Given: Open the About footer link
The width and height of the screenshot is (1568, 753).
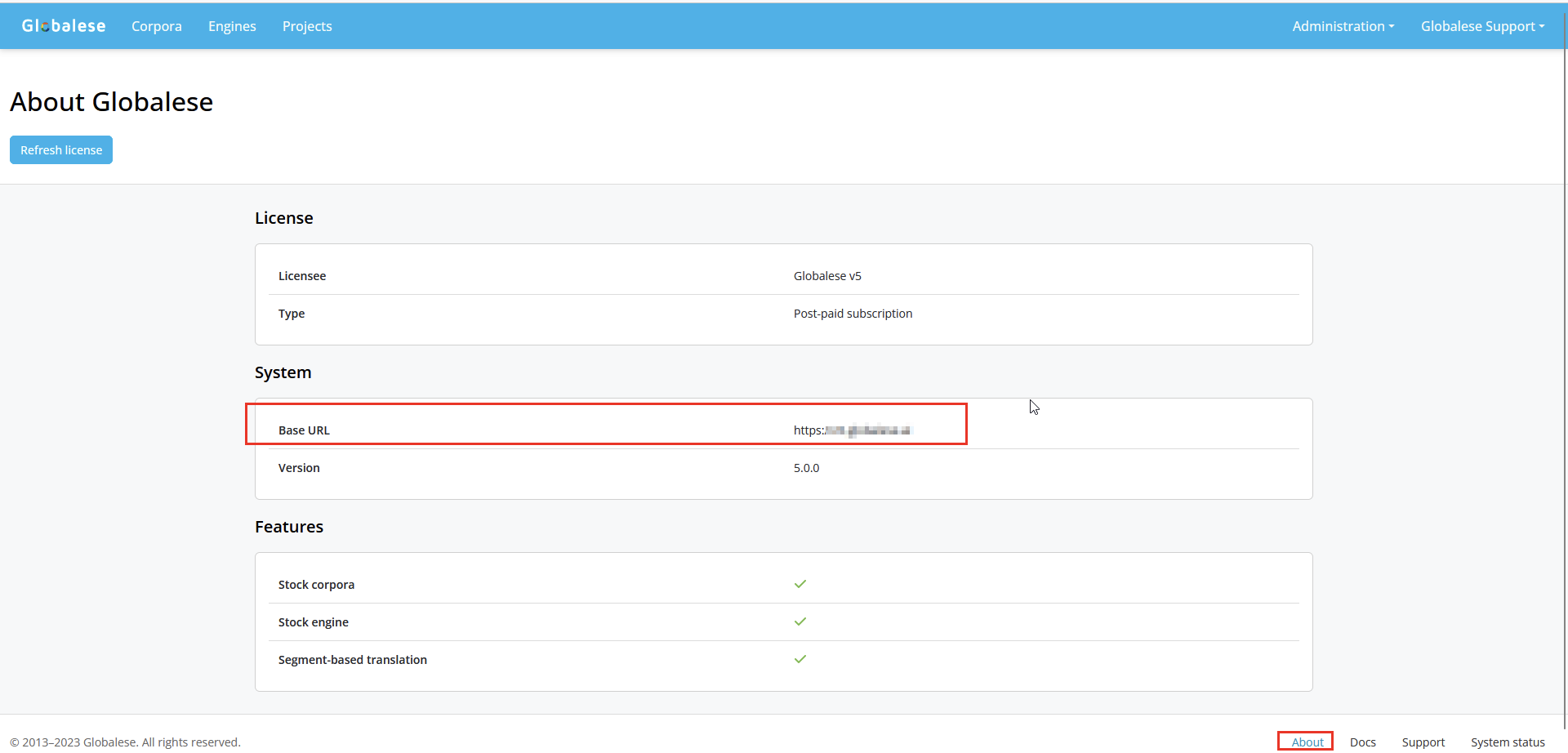Looking at the screenshot, I should (1307, 742).
